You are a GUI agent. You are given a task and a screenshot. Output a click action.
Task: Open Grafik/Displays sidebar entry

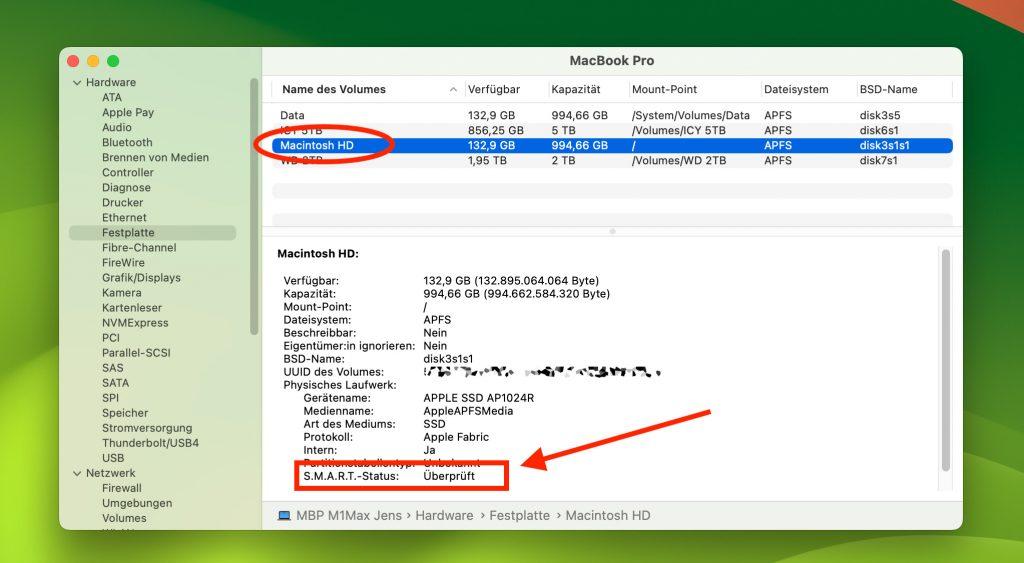[x=141, y=278]
